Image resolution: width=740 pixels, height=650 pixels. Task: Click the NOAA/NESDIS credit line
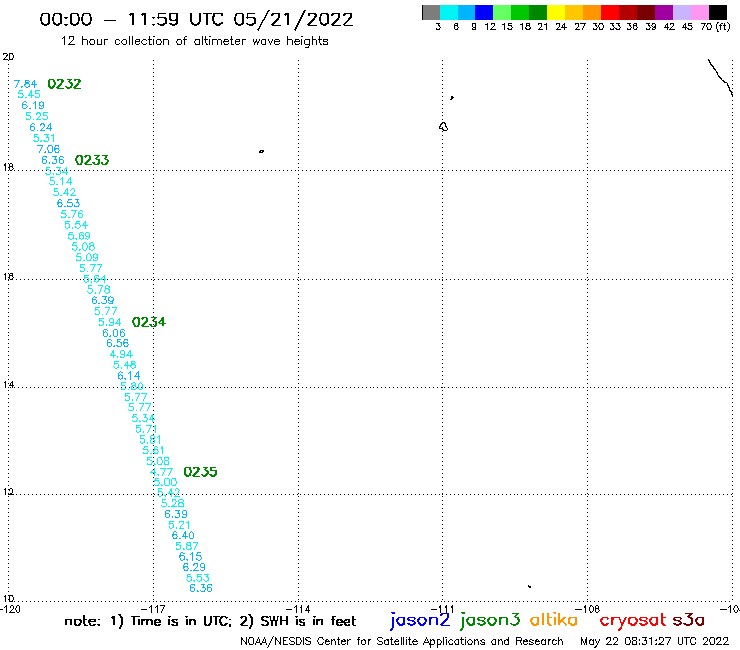[x=402, y=641]
